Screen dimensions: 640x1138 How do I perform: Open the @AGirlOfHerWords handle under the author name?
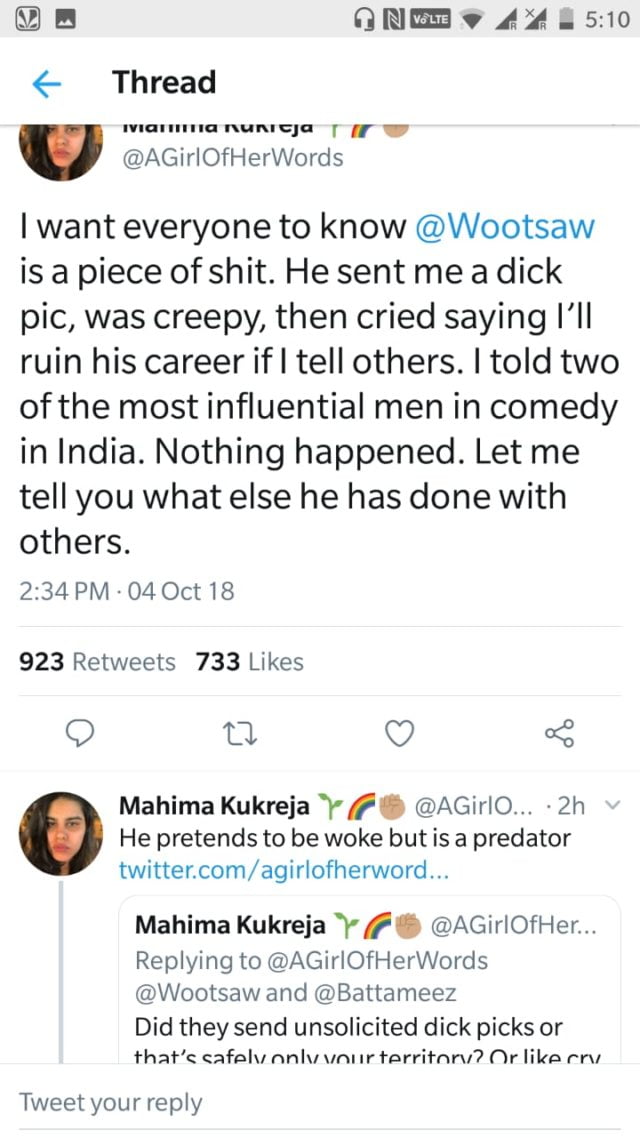231,157
